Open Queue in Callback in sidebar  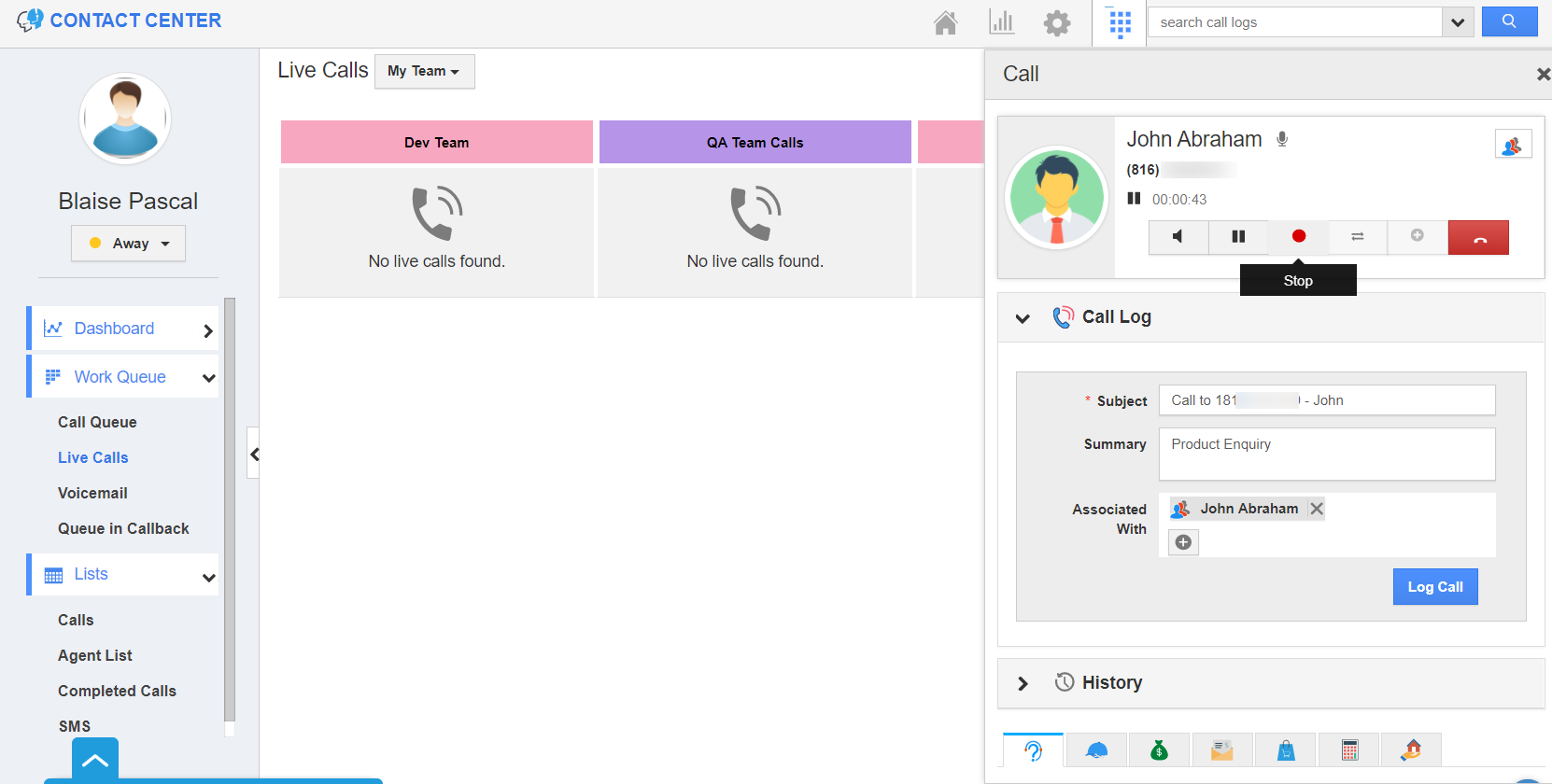pyautogui.click(x=123, y=528)
